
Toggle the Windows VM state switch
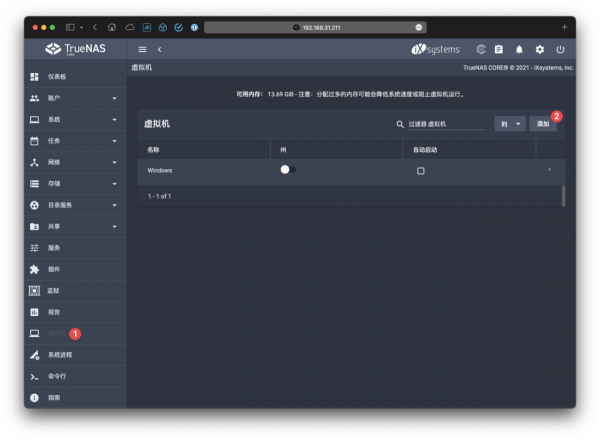click(288, 169)
